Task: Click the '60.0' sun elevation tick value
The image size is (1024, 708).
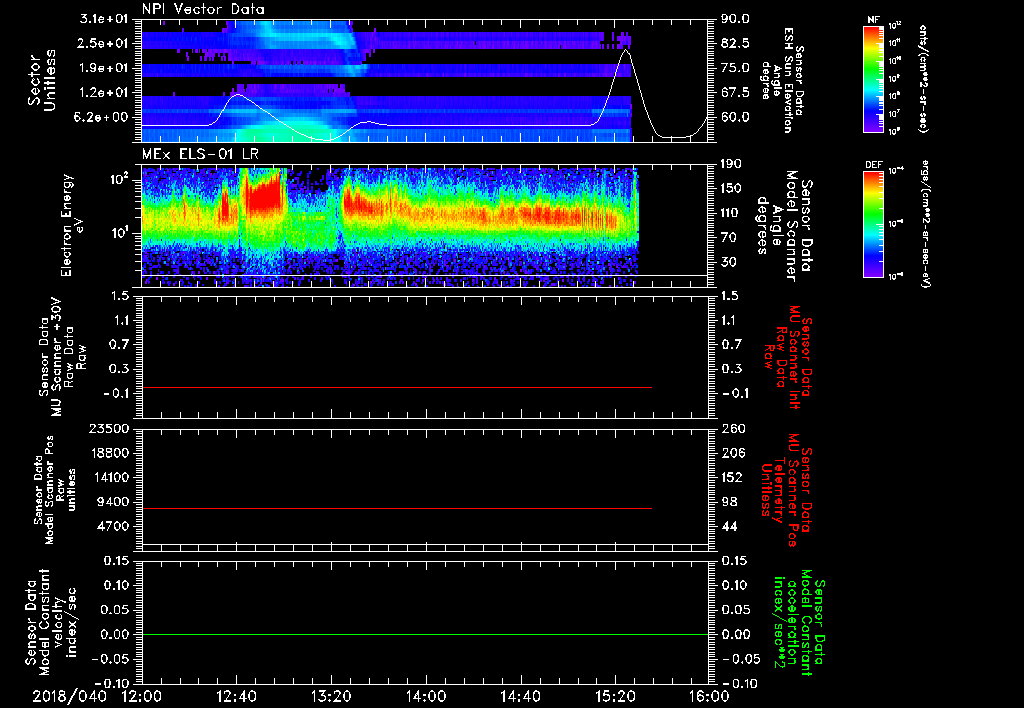Action: pyautogui.click(x=735, y=118)
